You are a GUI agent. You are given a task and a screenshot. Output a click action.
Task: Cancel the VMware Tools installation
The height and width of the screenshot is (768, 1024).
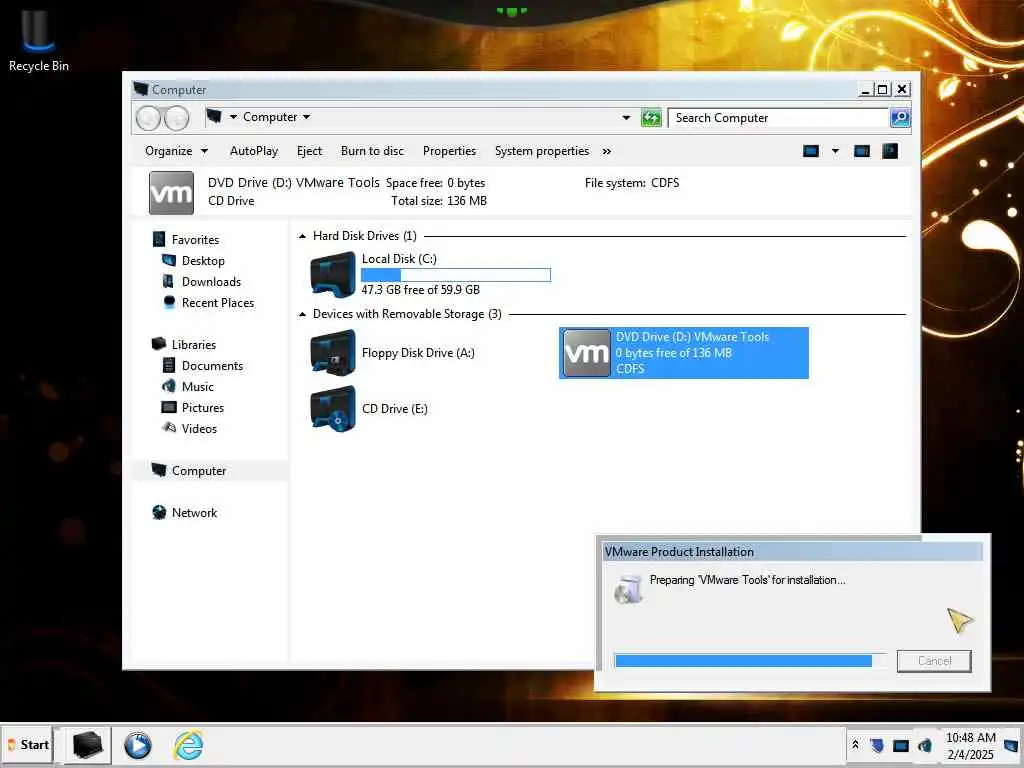click(934, 661)
